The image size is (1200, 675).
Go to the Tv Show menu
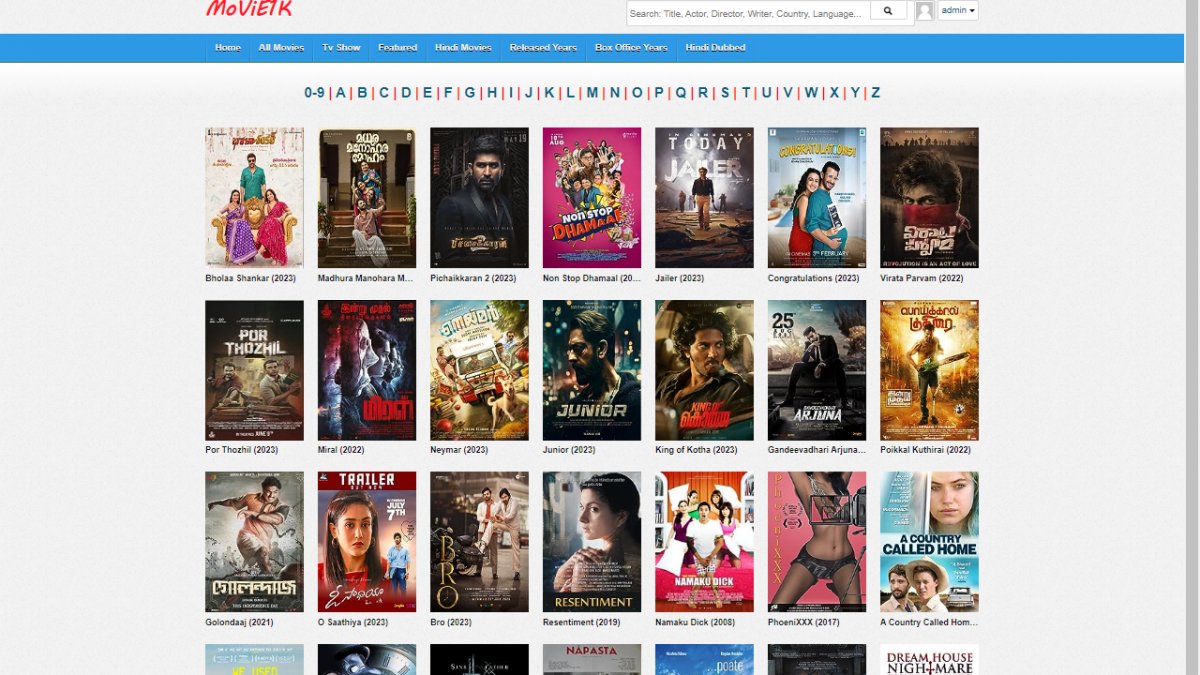(x=341, y=48)
